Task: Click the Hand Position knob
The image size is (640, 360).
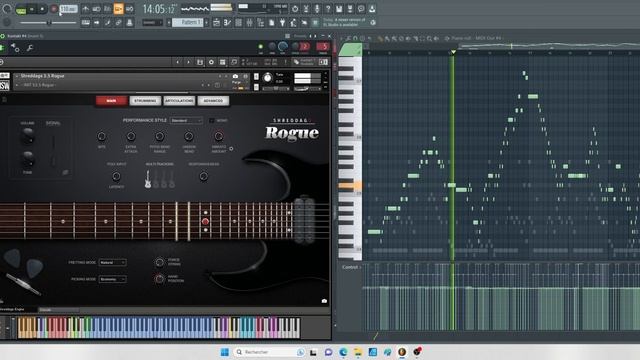Action: [x=160, y=279]
